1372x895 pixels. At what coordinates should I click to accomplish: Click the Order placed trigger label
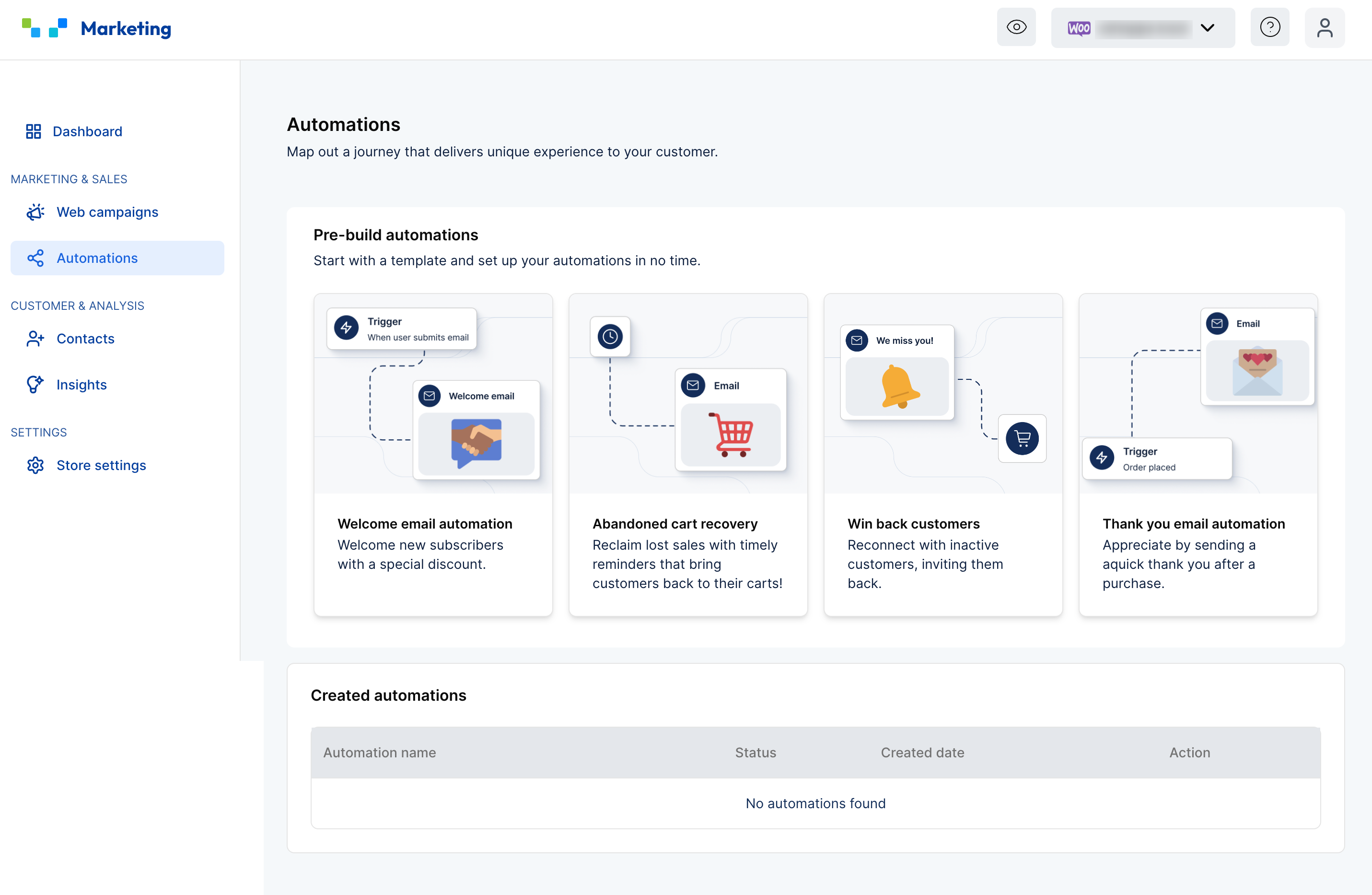click(1149, 467)
